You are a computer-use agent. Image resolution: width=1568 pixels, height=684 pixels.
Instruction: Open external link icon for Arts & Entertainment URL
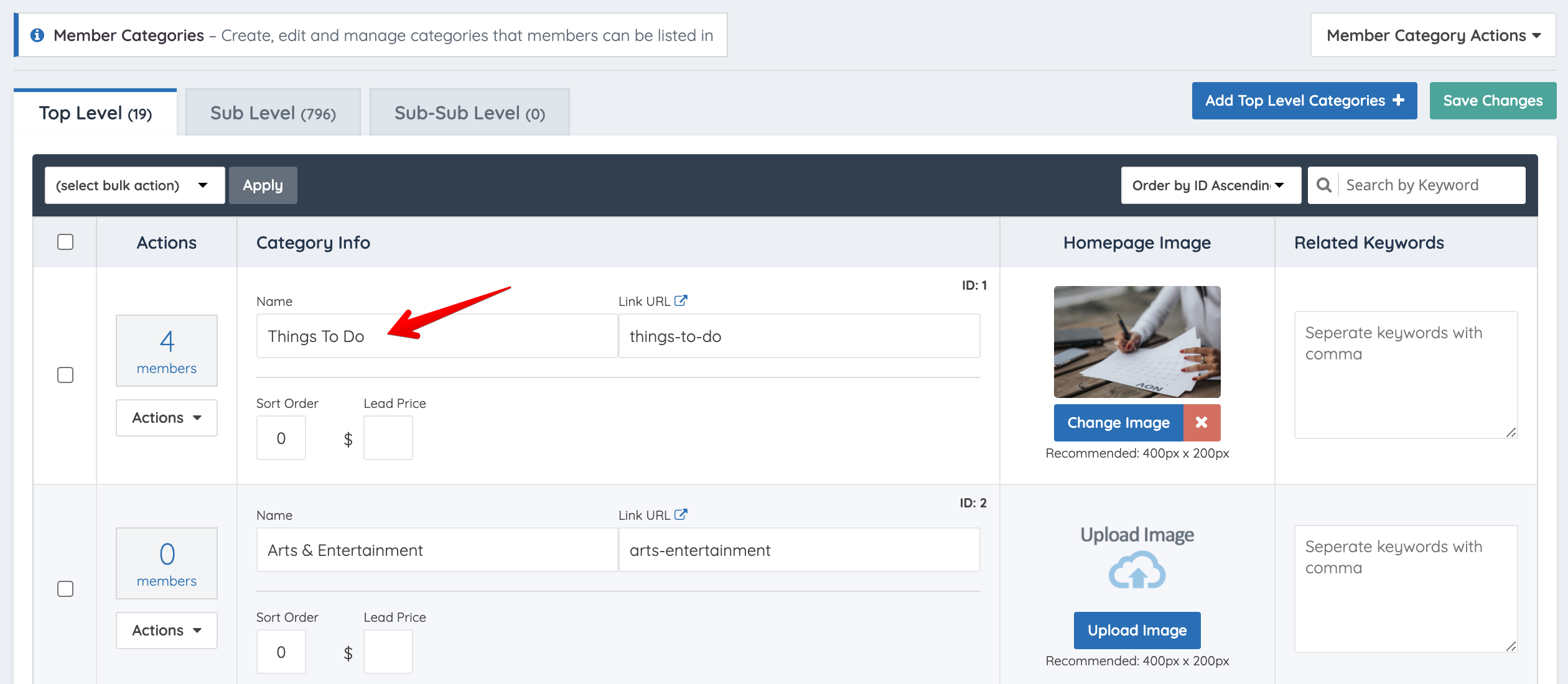[681, 515]
